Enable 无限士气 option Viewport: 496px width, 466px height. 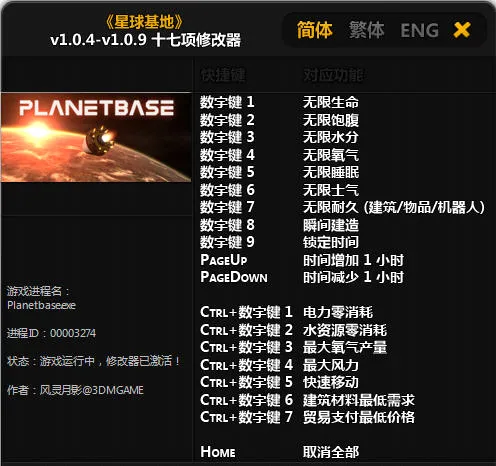(331, 190)
